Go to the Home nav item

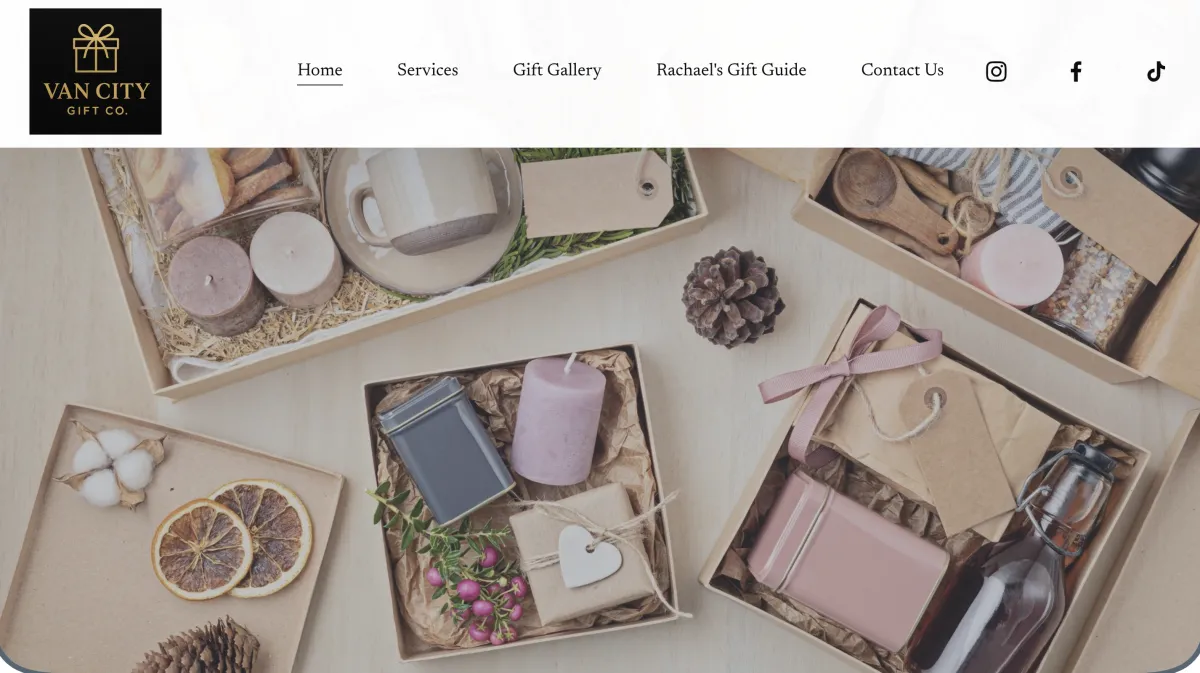click(x=320, y=70)
